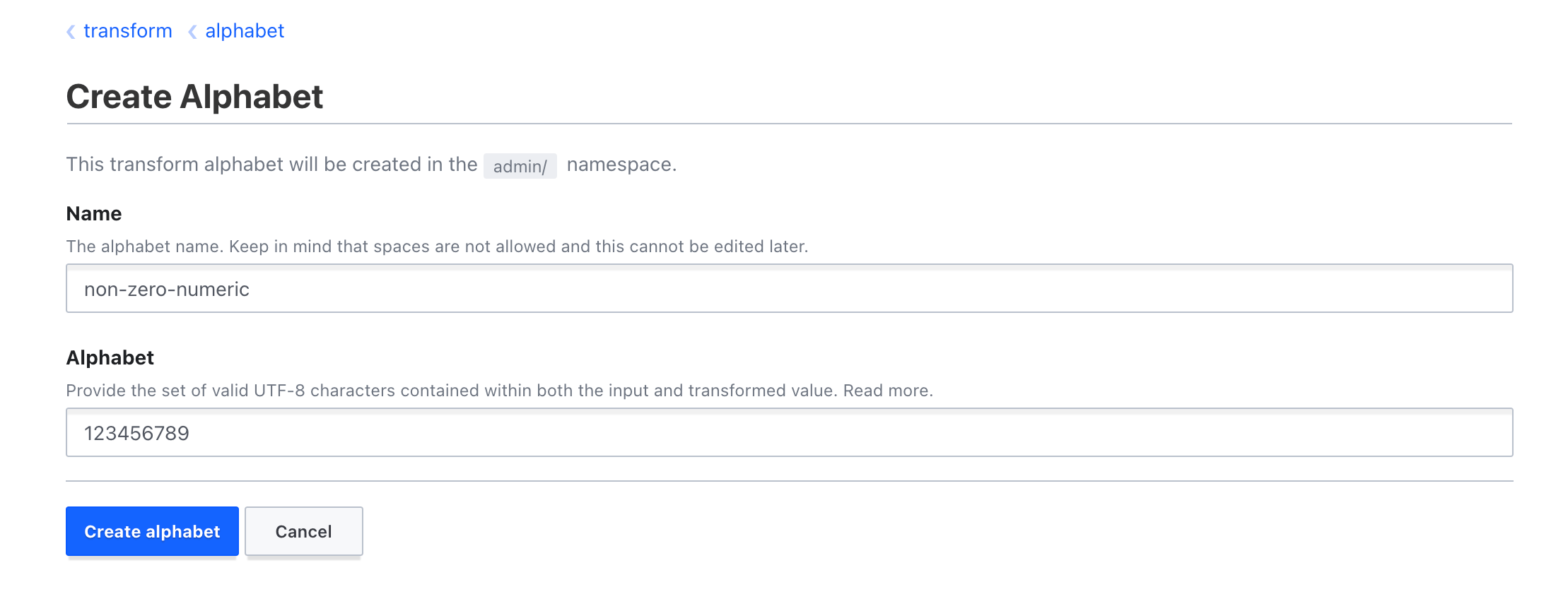Click the word "namespace." after the badge
The image size is (1568, 599).
coord(621,165)
